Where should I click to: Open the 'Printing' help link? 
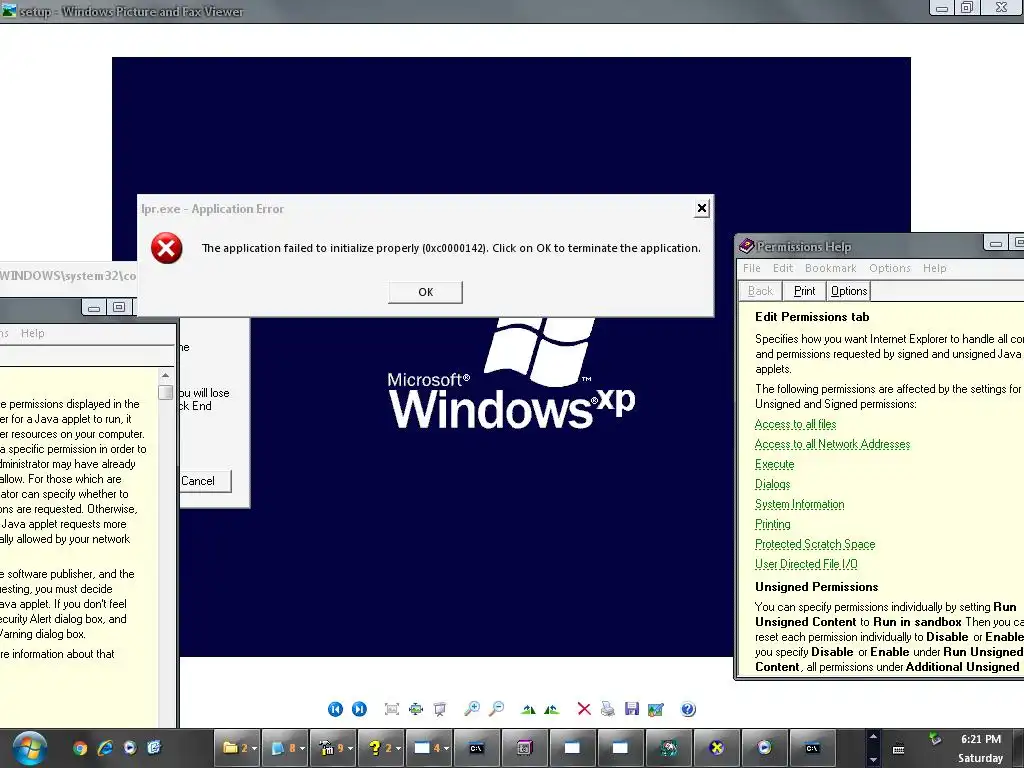tap(773, 524)
